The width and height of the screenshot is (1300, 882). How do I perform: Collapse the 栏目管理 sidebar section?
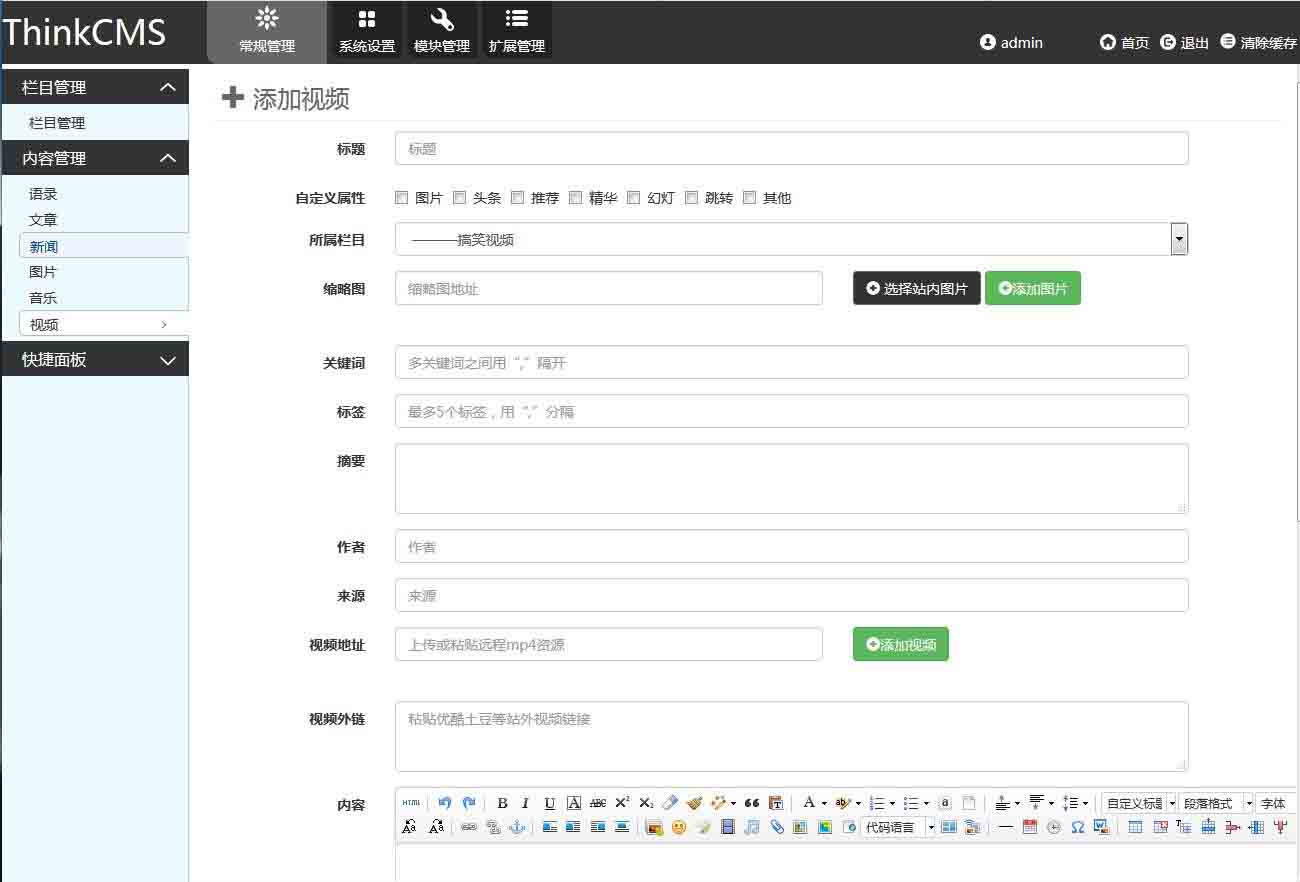168,88
